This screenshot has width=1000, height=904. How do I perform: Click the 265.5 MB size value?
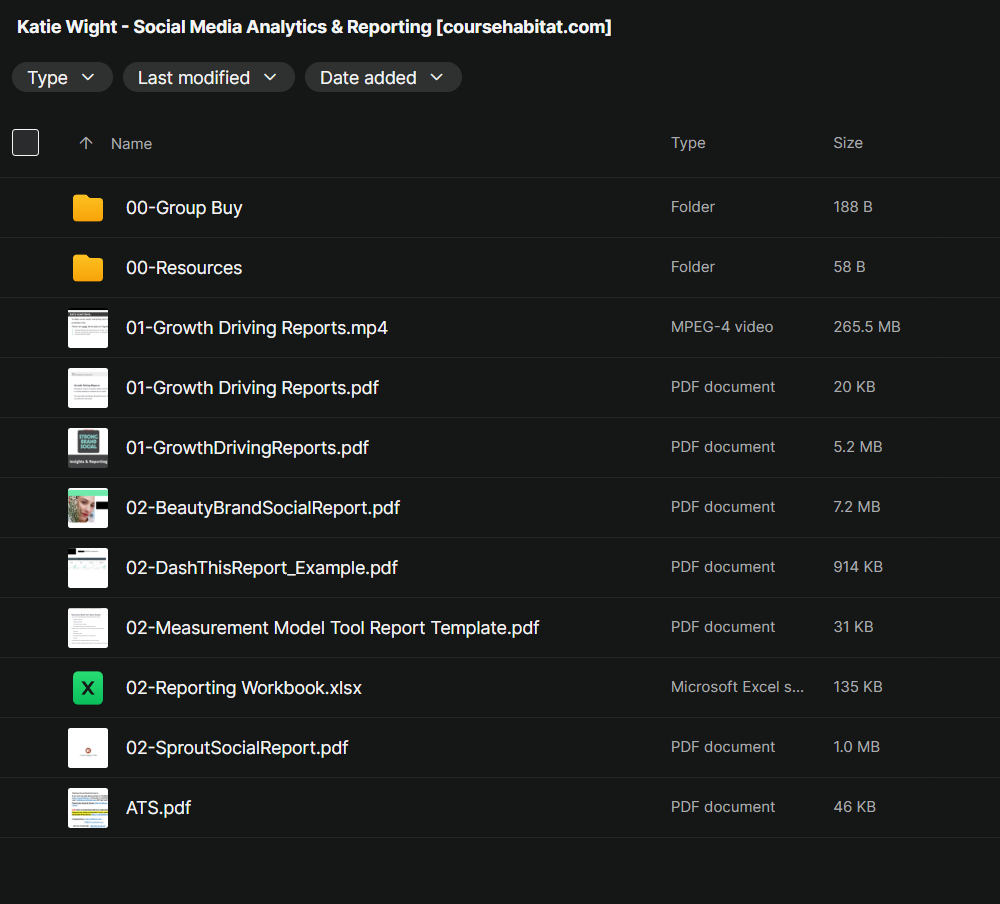tap(867, 327)
